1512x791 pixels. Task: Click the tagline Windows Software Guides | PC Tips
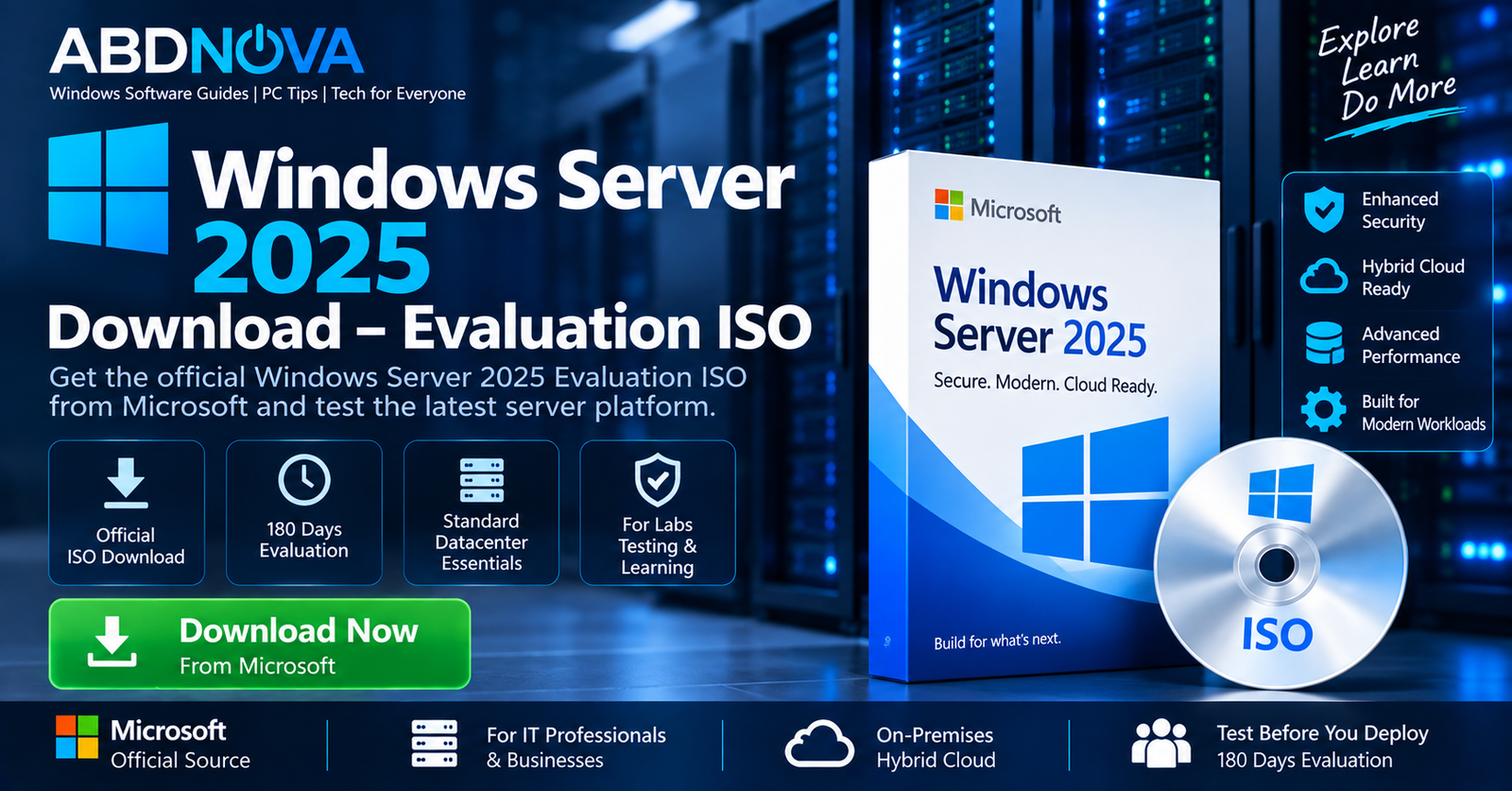pyautogui.click(x=258, y=94)
